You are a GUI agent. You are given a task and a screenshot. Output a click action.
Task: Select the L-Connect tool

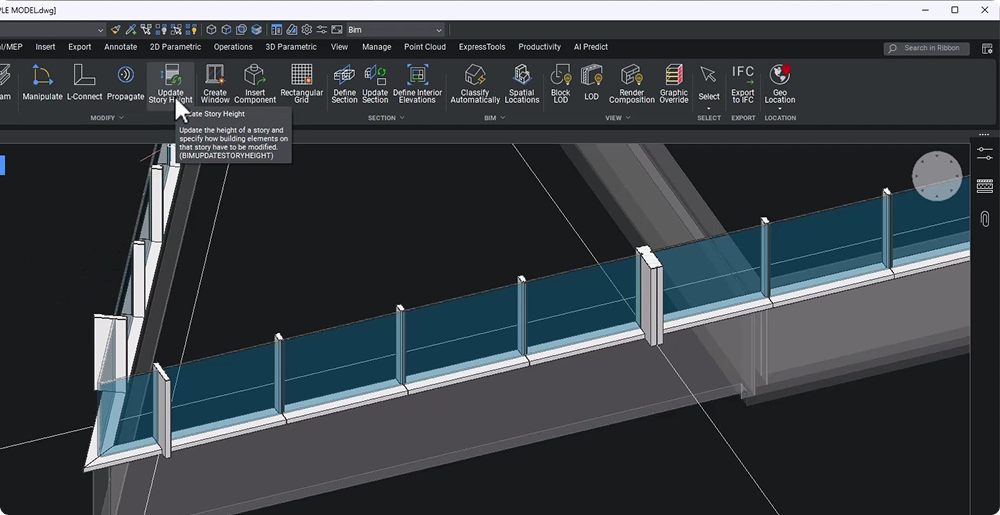[x=84, y=82]
